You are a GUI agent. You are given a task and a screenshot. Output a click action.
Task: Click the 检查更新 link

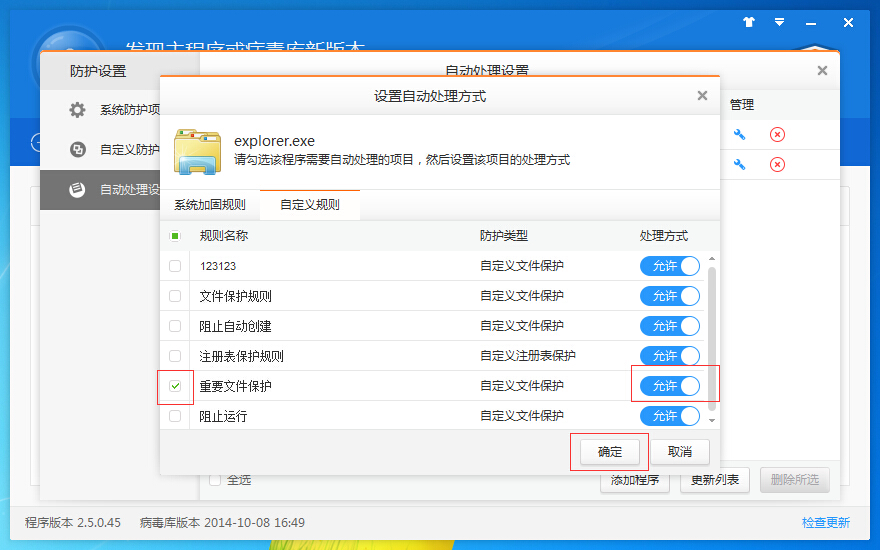[825, 523]
